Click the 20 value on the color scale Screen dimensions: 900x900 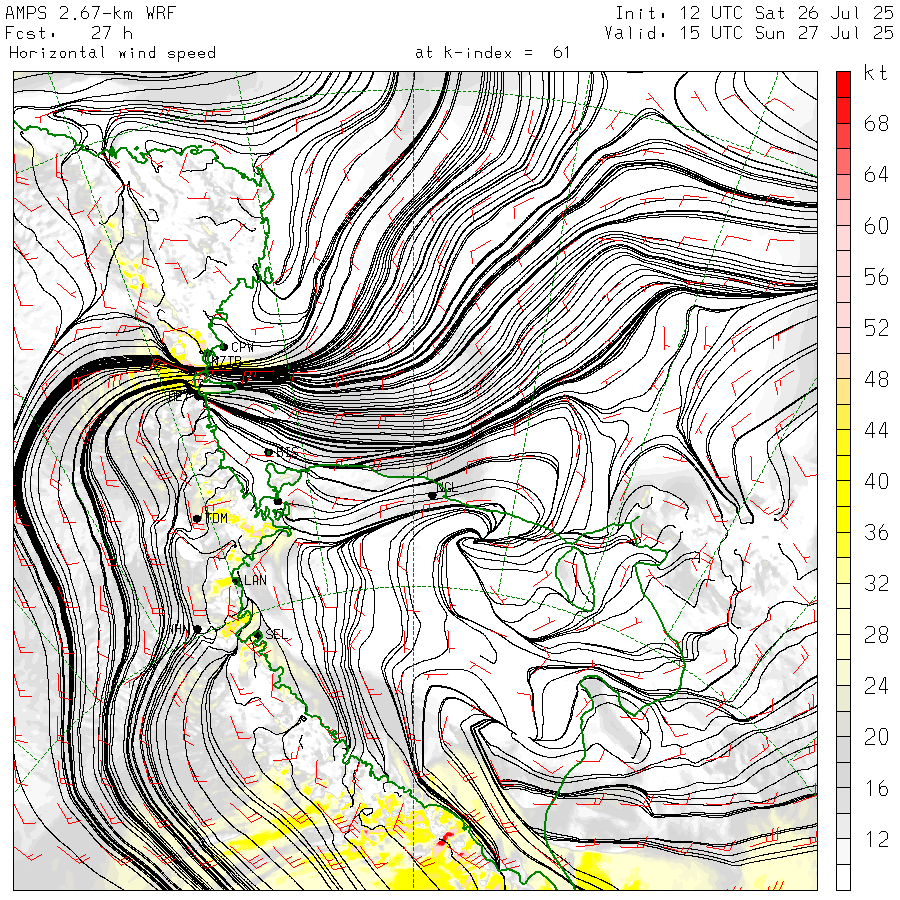pyautogui.click(x=876, y=737)
